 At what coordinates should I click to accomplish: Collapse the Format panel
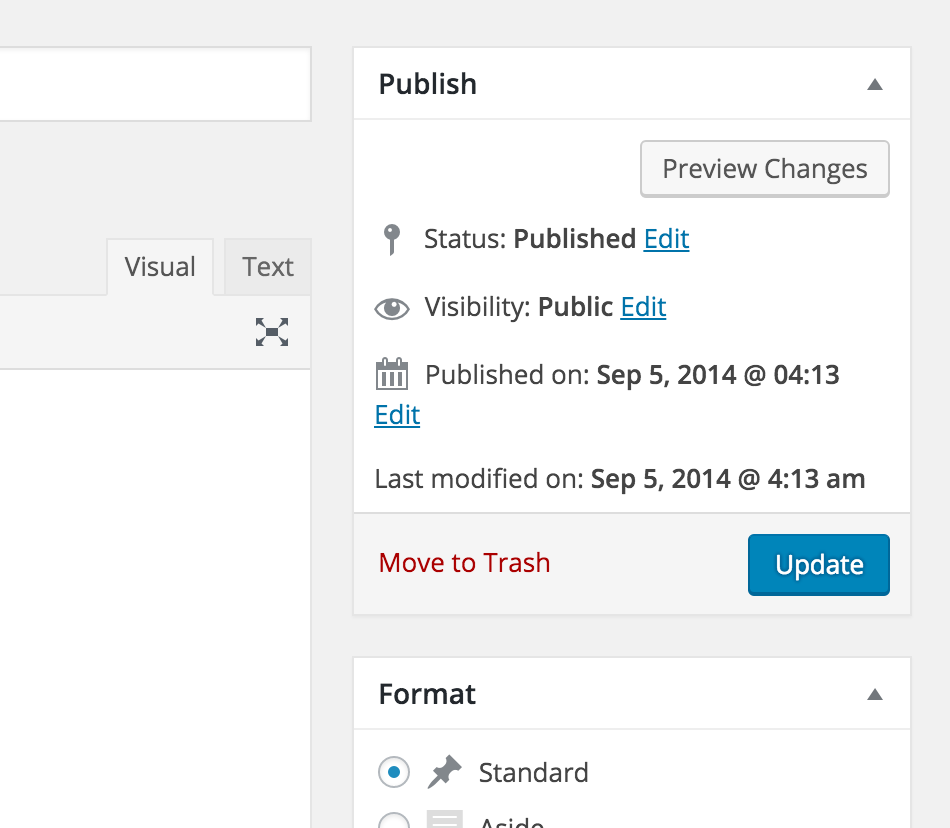(x=875, y=694)
